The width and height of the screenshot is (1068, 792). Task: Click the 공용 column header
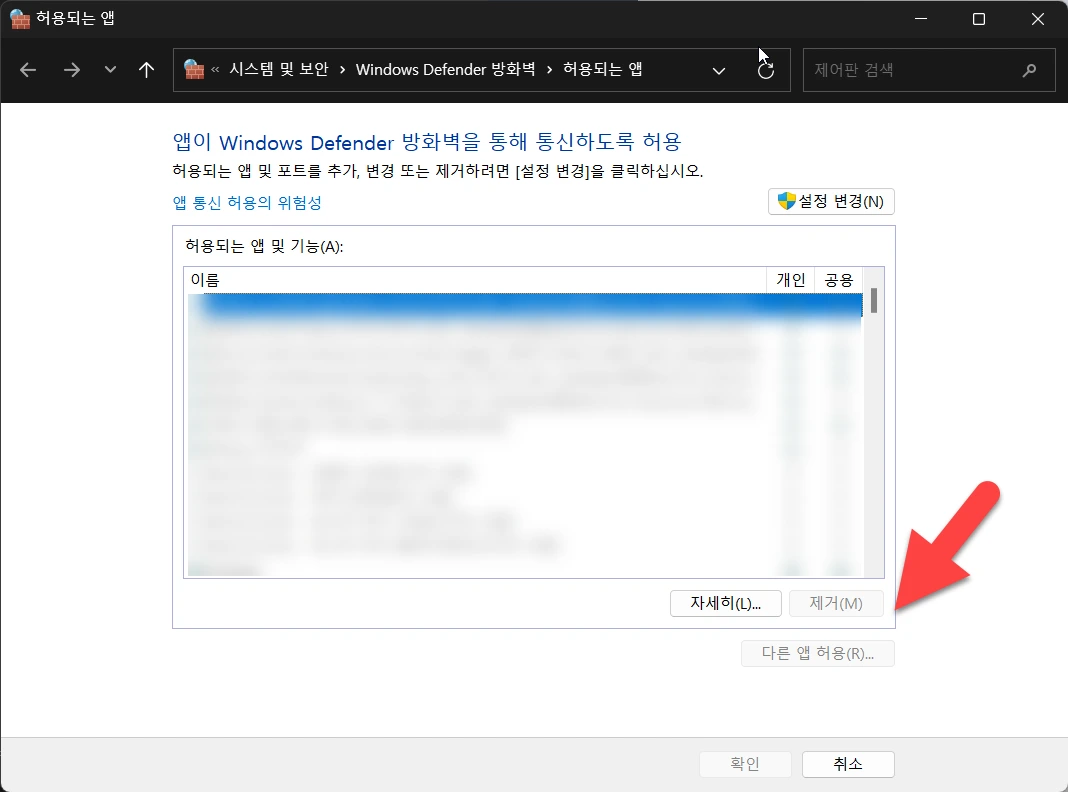tap(838, 280)
